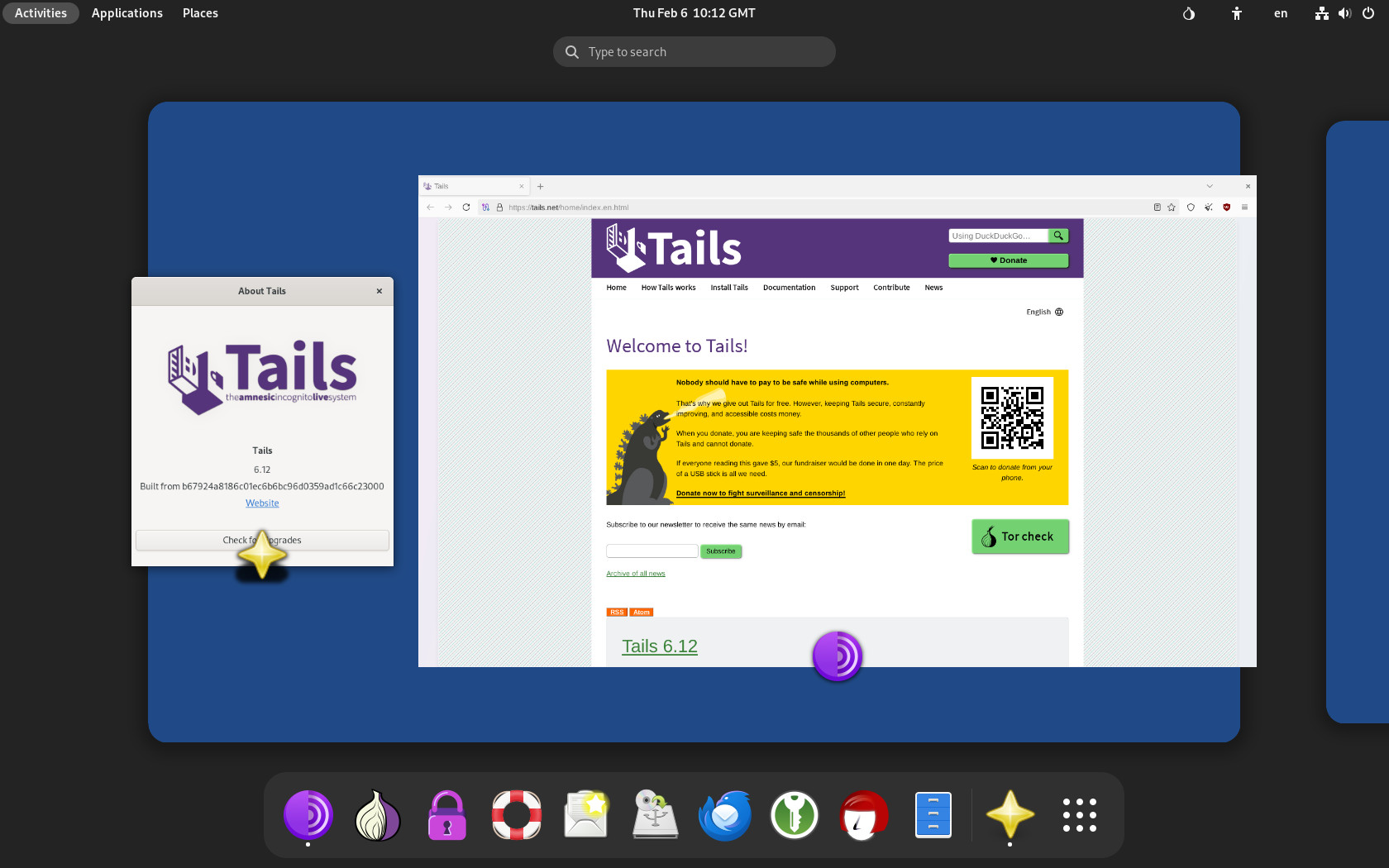Click the green Donate button
Image resolution: width=1389 pixels, height=868 pixels.
1009,260
